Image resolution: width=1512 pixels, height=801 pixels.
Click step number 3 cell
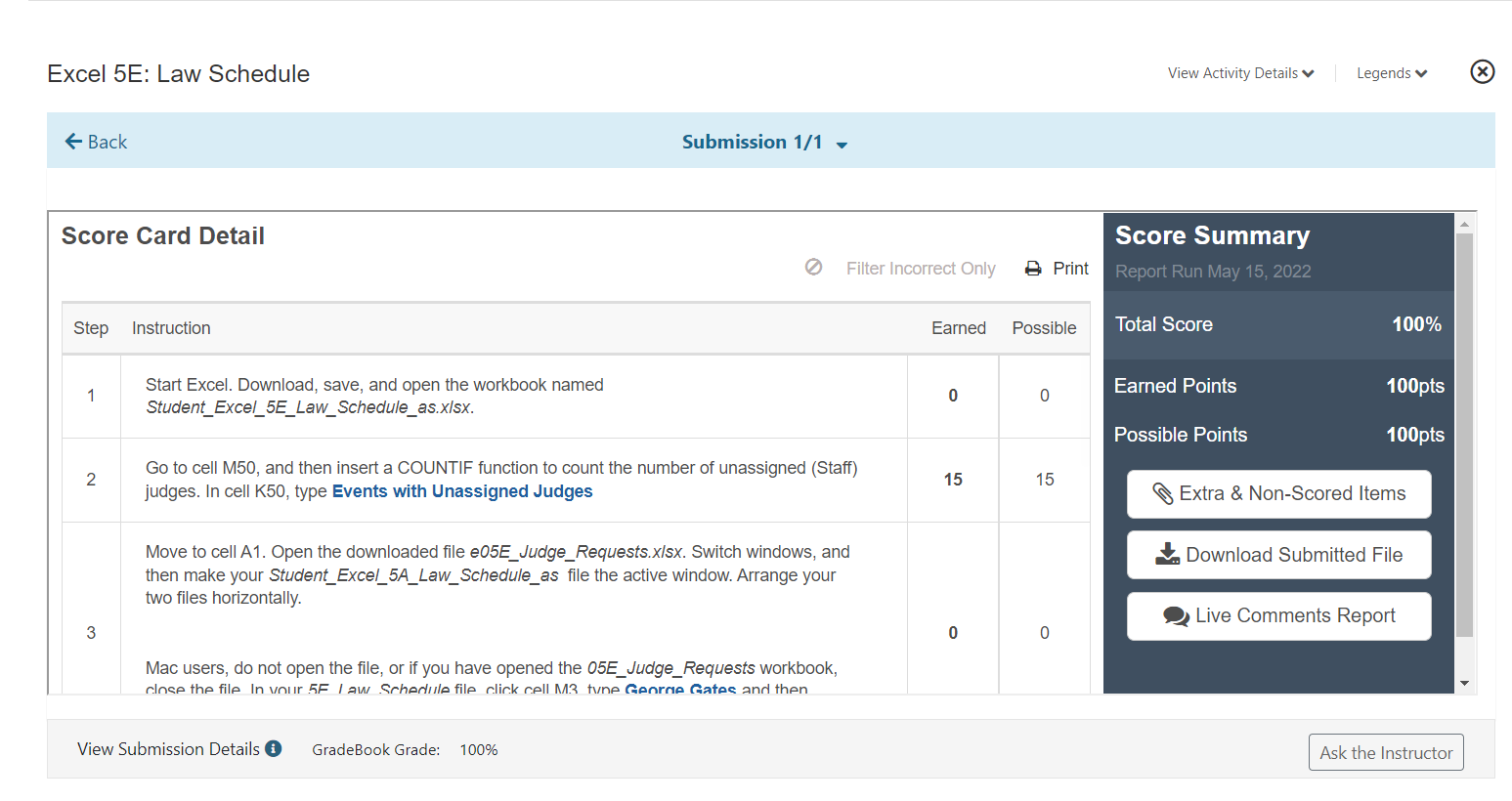point(91,632)
